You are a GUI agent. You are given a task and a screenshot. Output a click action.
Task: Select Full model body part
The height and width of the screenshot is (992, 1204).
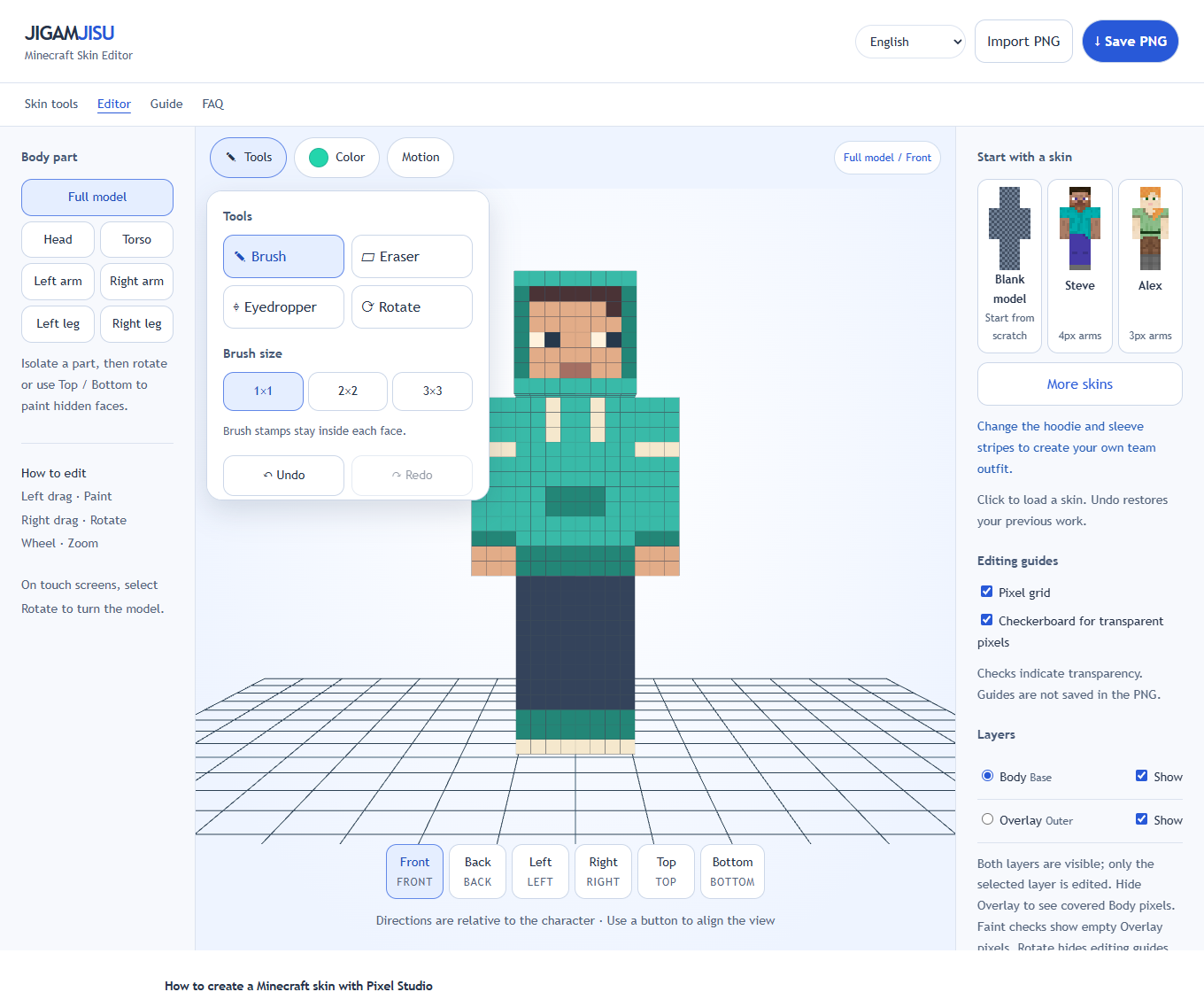[97, 198]
